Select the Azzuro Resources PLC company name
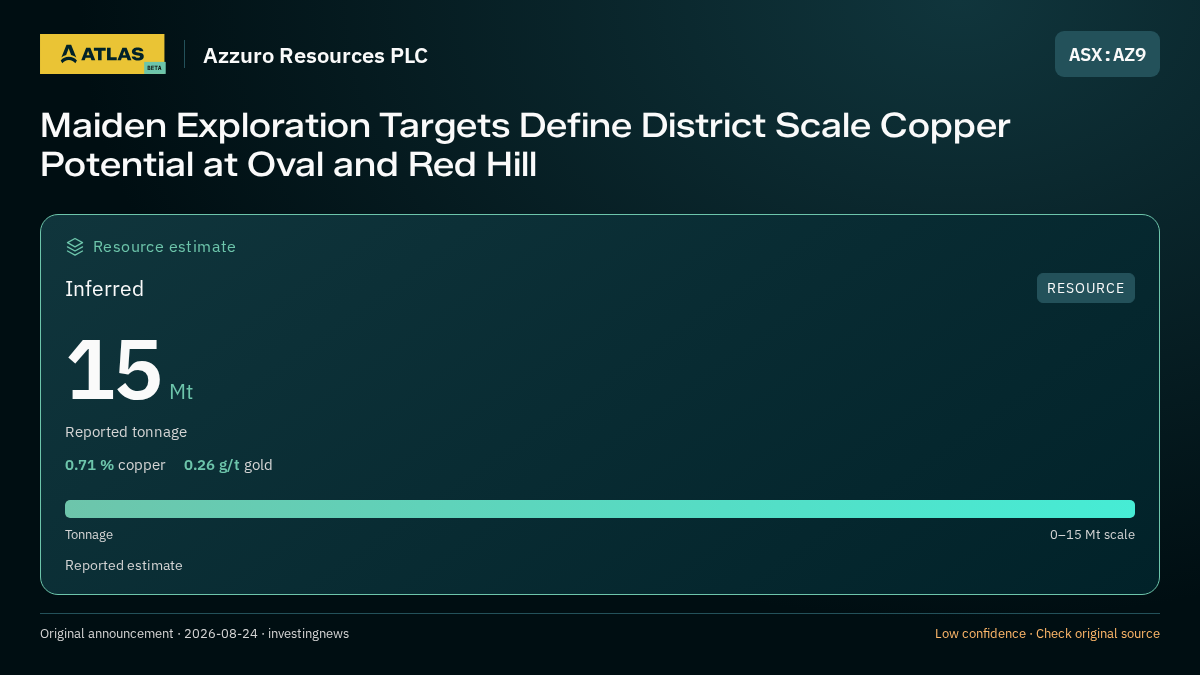The height and width of the screenshot is (675, 1200). (315, 56)
